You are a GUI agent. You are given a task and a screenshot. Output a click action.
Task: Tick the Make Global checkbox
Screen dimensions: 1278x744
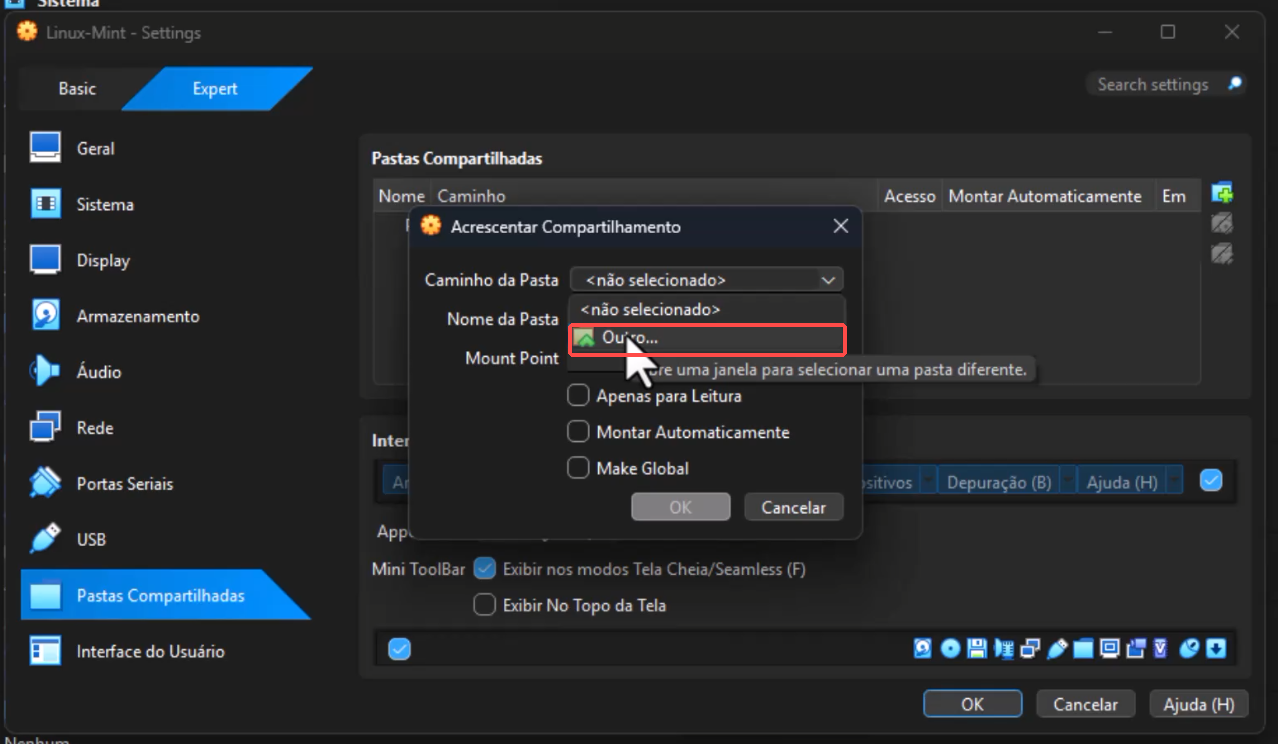[578, 468]
